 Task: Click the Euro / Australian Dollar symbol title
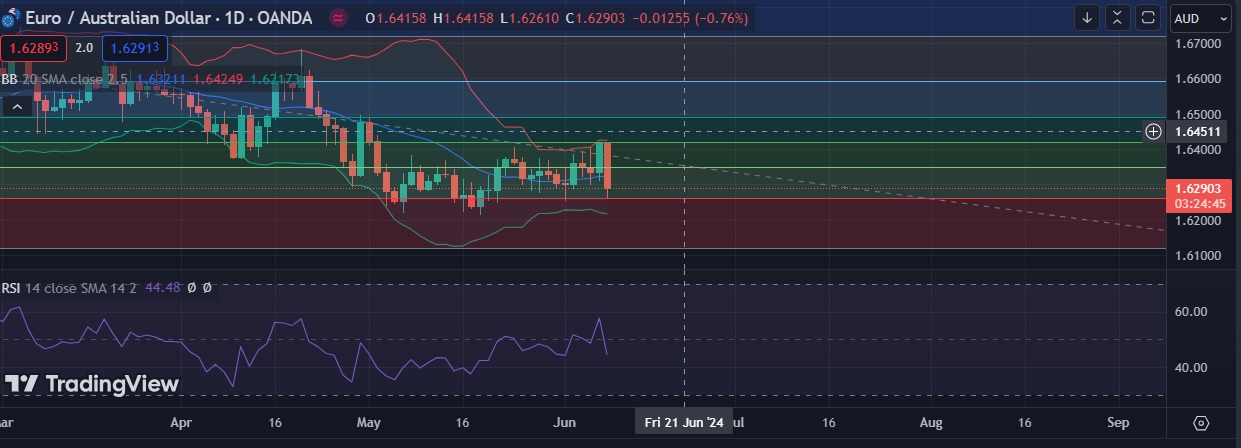coord(169,18)
